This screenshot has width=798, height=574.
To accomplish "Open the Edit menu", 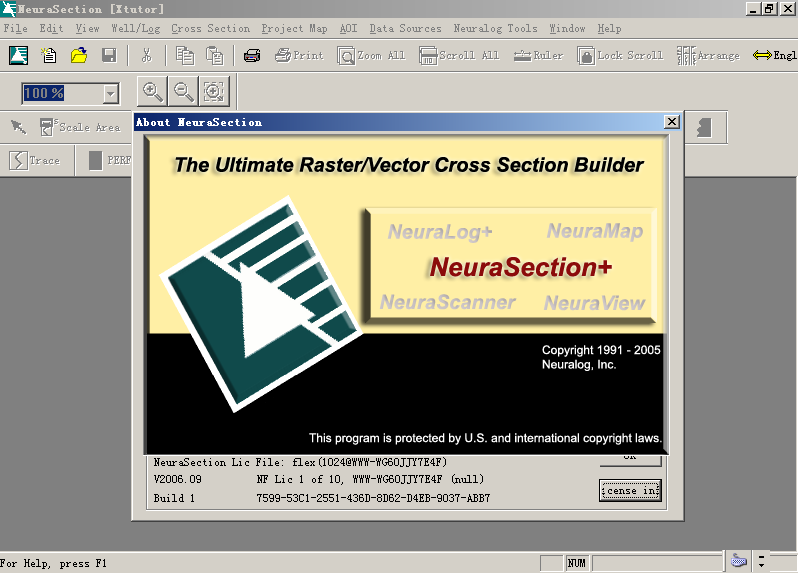I will (x=51, y=28).
